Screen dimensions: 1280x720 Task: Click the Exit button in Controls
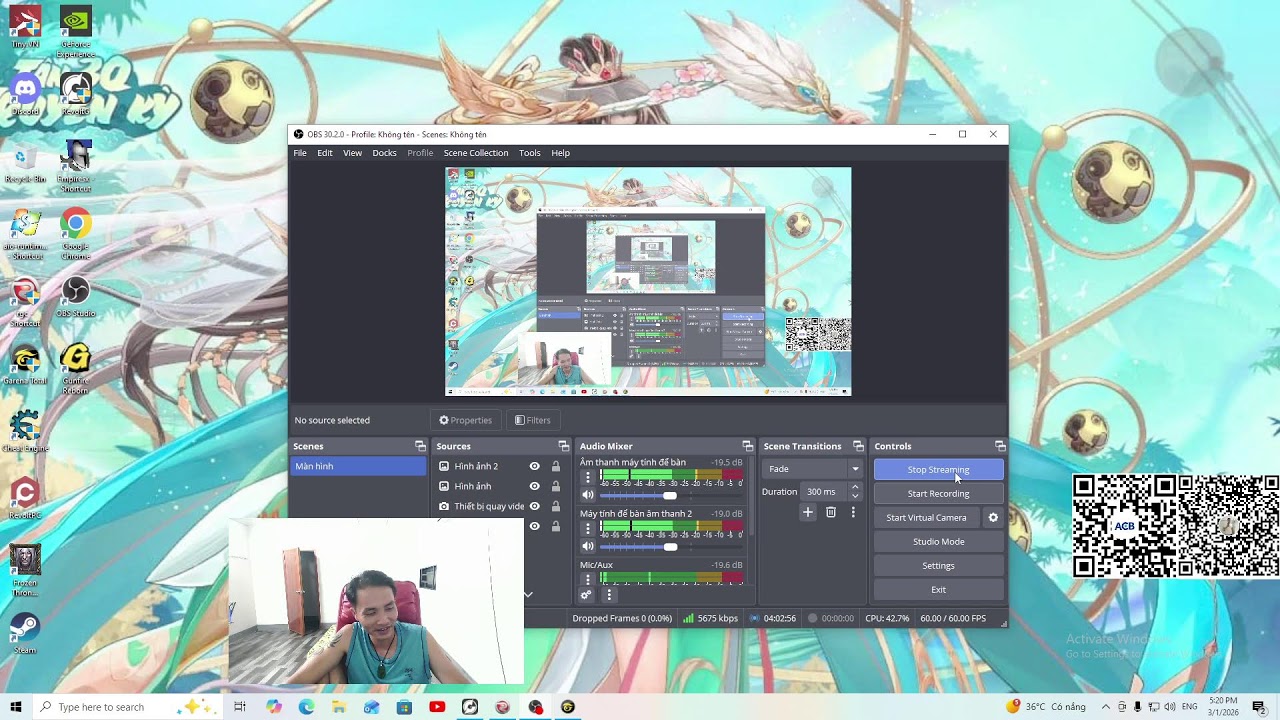938,590
